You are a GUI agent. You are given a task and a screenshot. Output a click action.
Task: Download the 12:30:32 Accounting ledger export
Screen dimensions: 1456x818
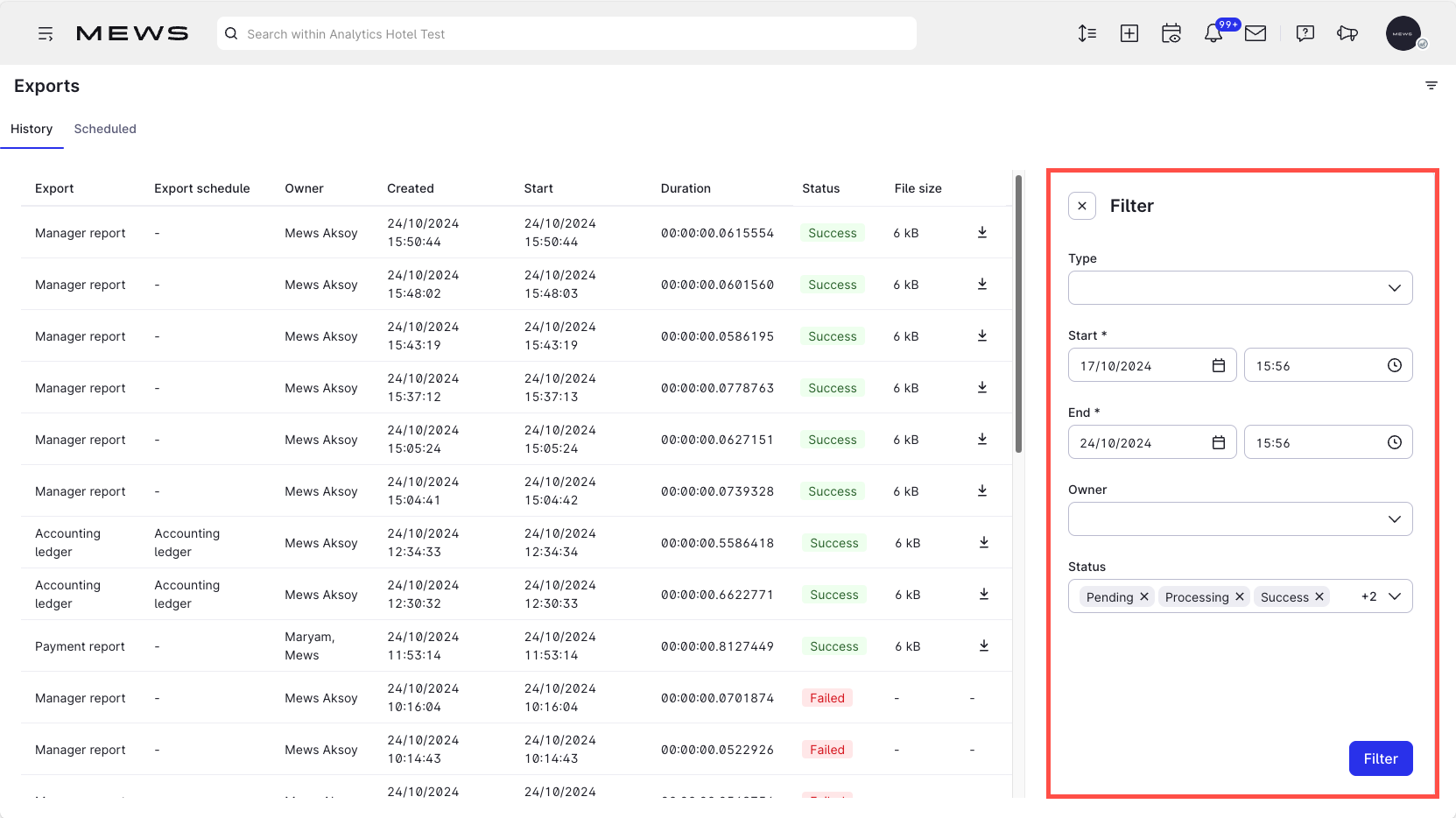point(984,594)
